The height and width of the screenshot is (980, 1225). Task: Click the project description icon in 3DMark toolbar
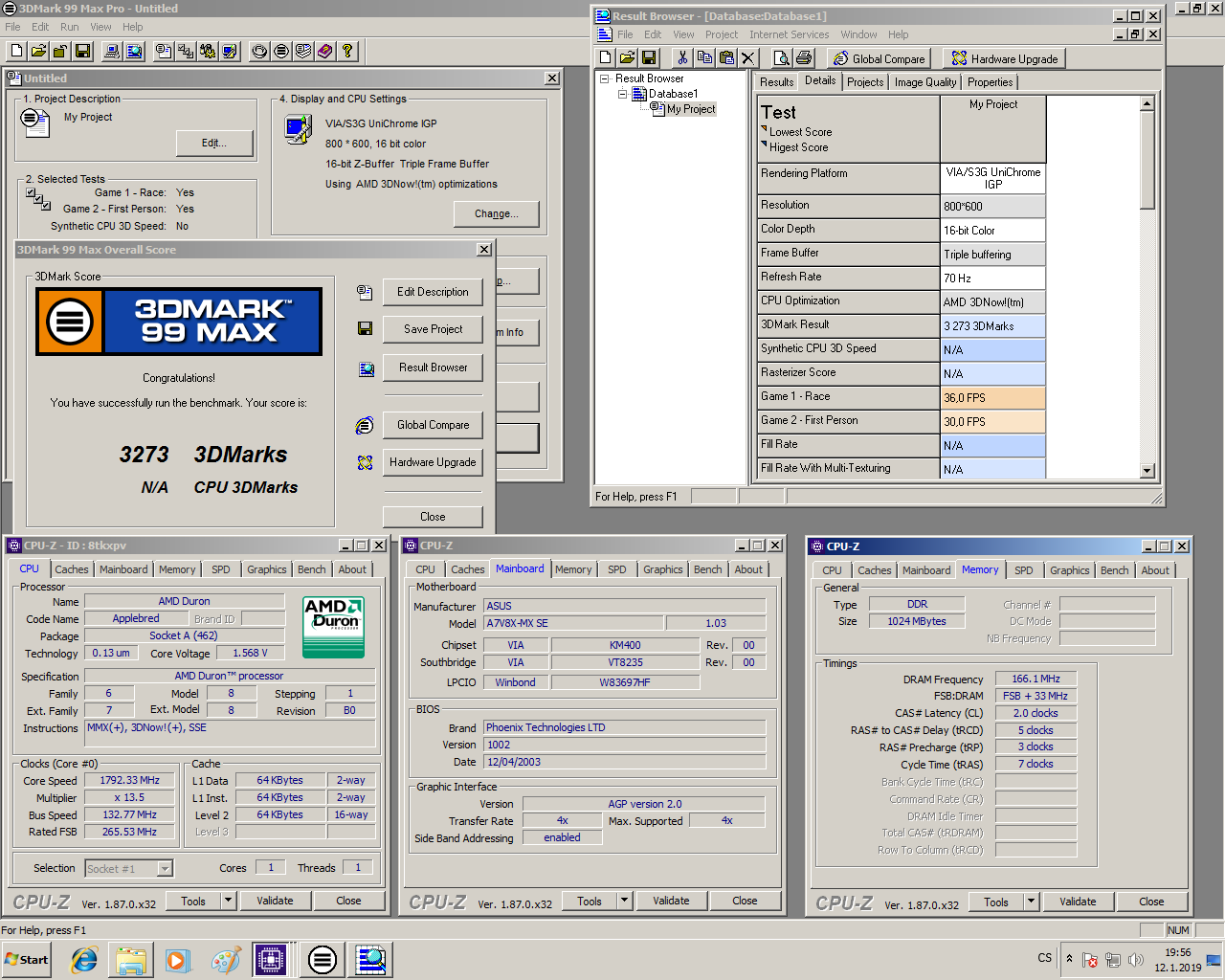[164, 51]
